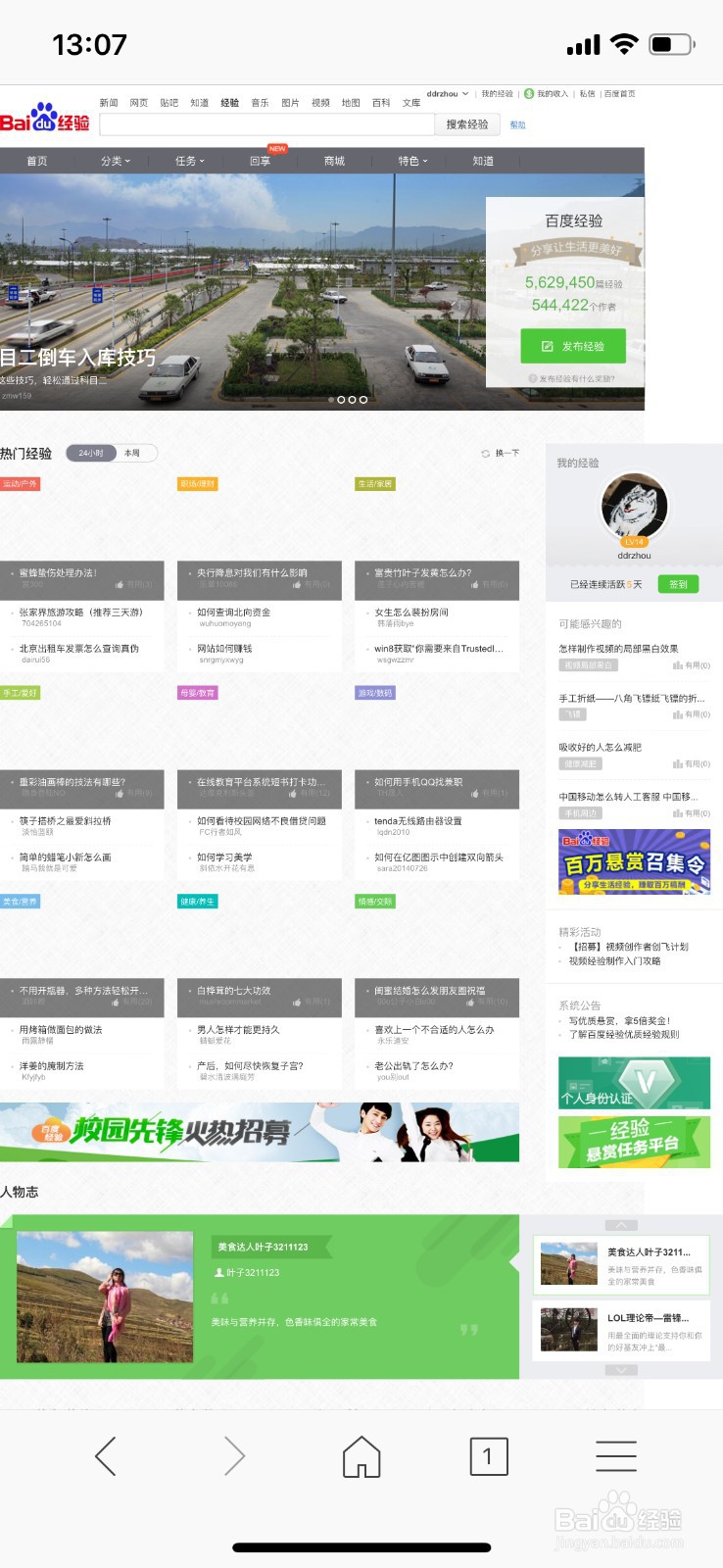Screen dimensions: 723x1568
Task: Open the 私信 top link
Action: click(x=587, y=94)
